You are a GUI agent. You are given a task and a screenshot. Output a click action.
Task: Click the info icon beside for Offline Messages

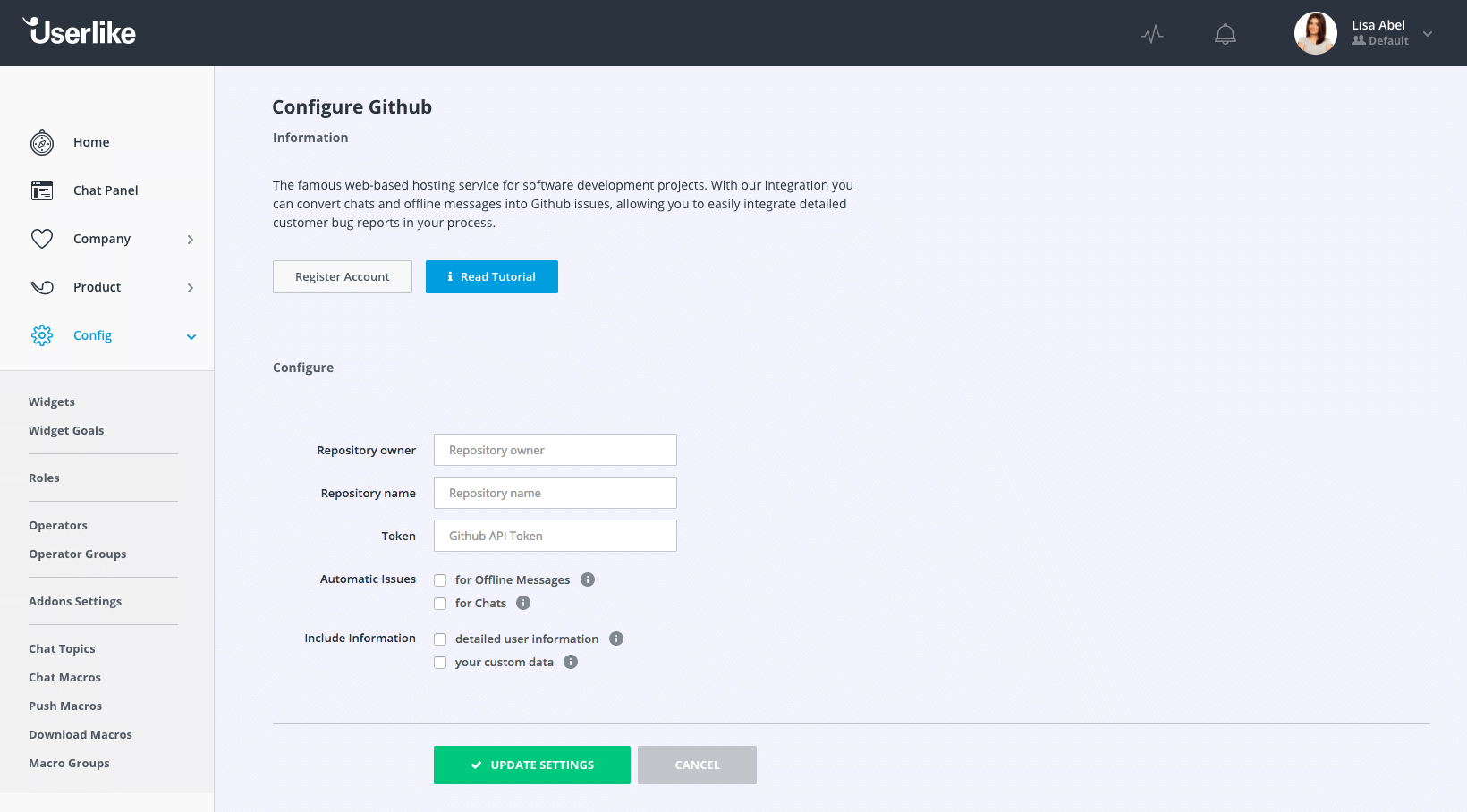click(x=588, y=579)
